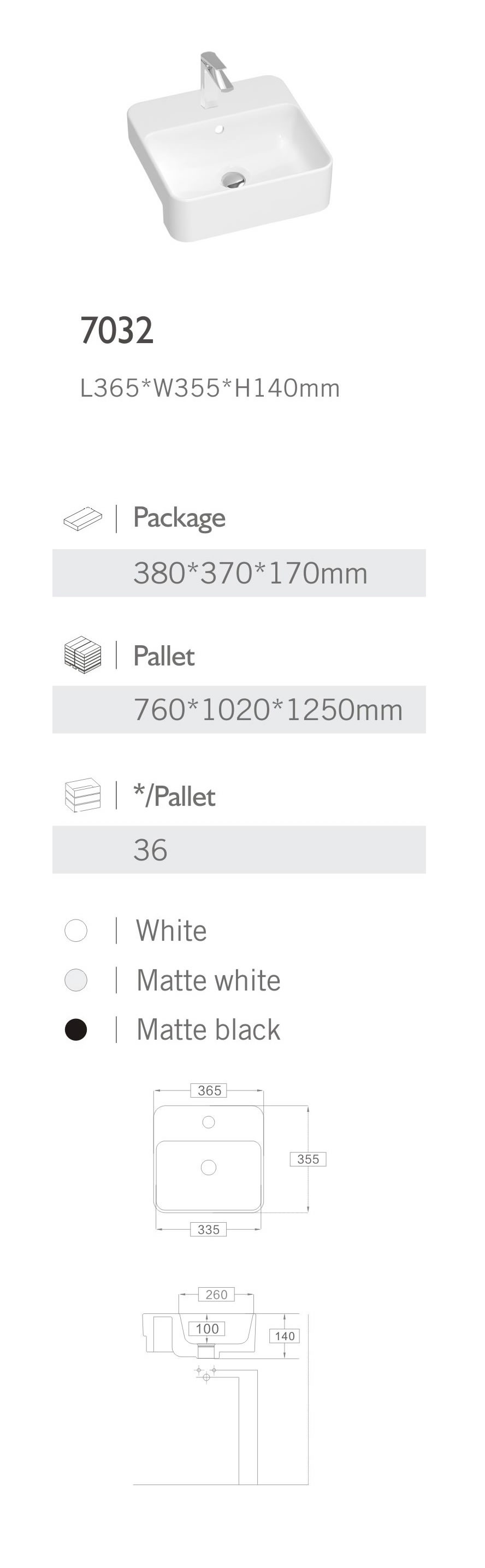This screenshot has width=485, height=1568.
Task: Click the Package heading
Action: coord(179,518)
